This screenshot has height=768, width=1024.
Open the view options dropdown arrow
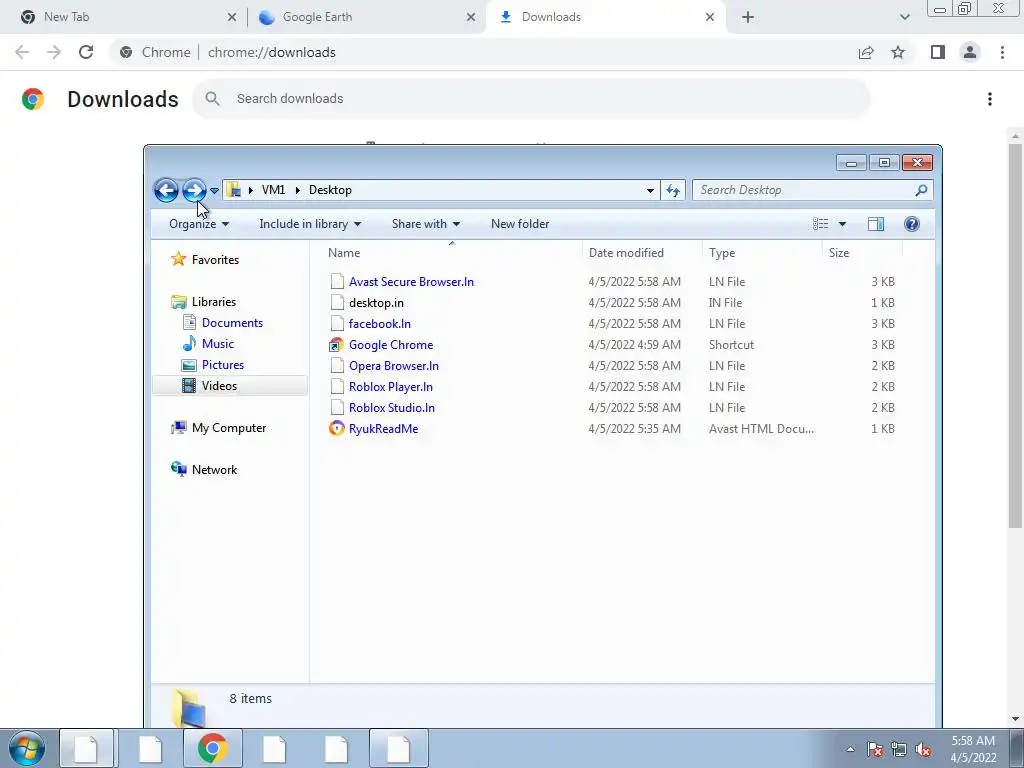click(842, 224)
